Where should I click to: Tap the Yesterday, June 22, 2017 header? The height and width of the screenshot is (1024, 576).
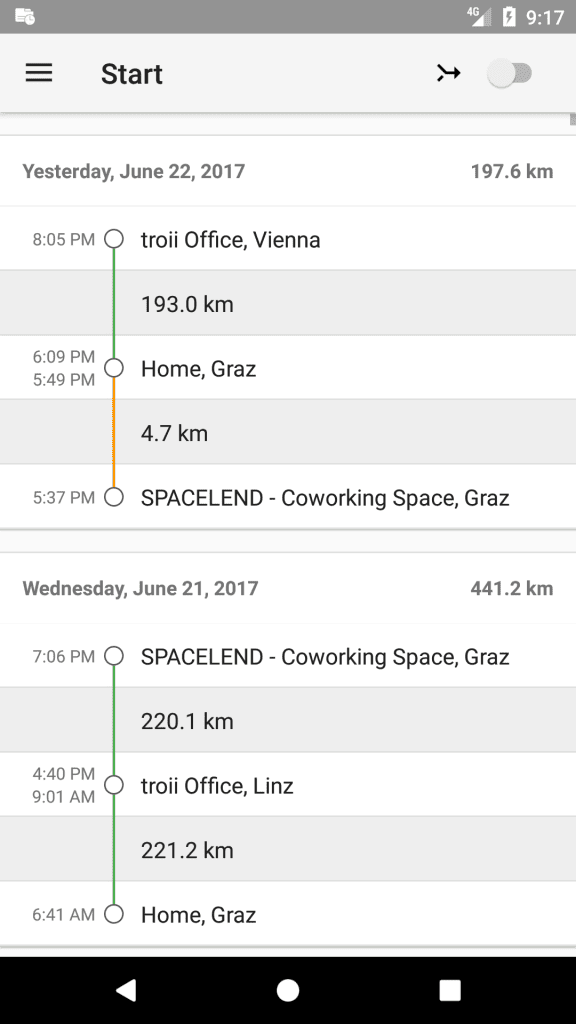pyautogui.click(x=288, y=171)
